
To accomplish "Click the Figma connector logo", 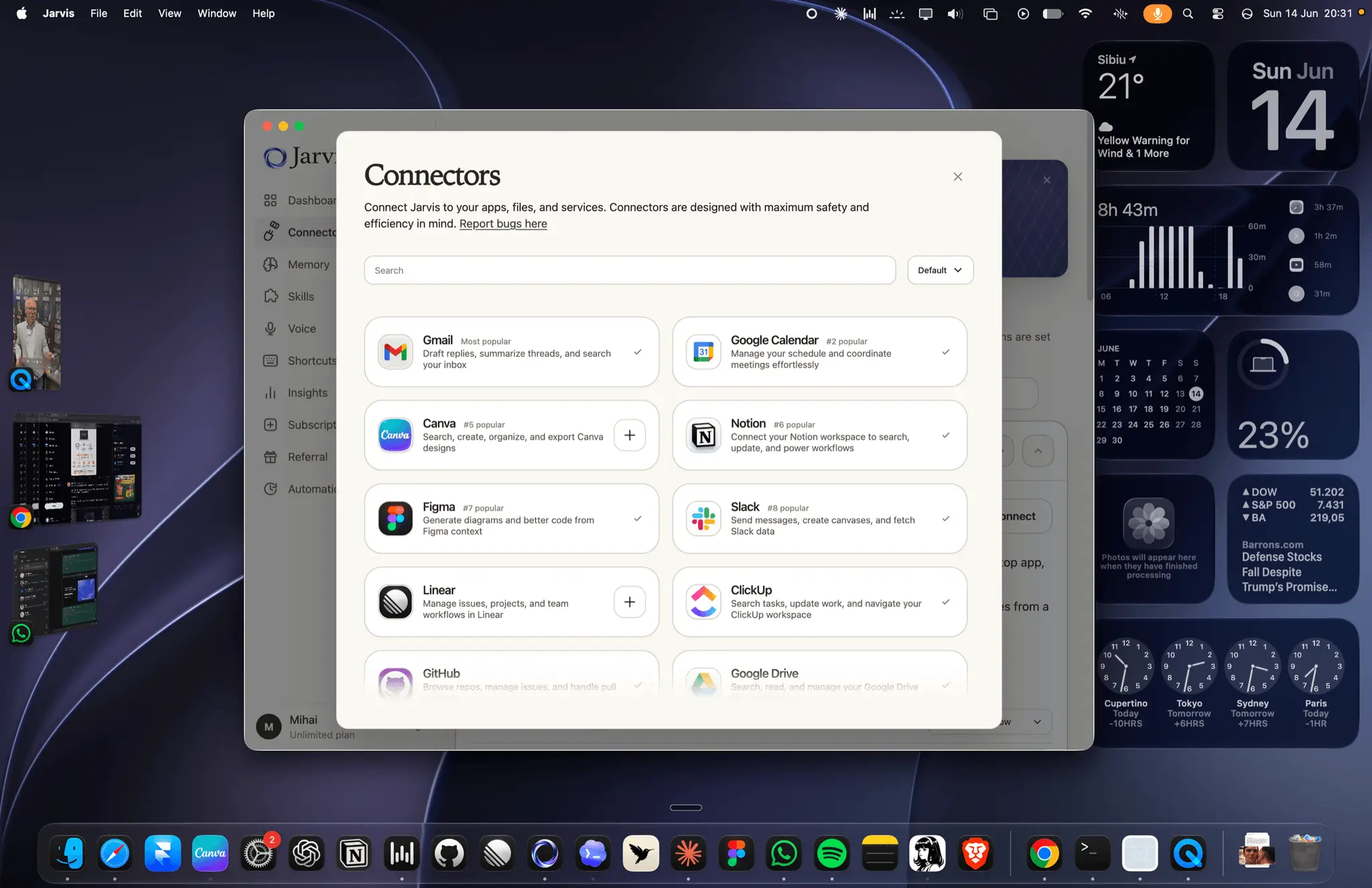I will 395,518.
